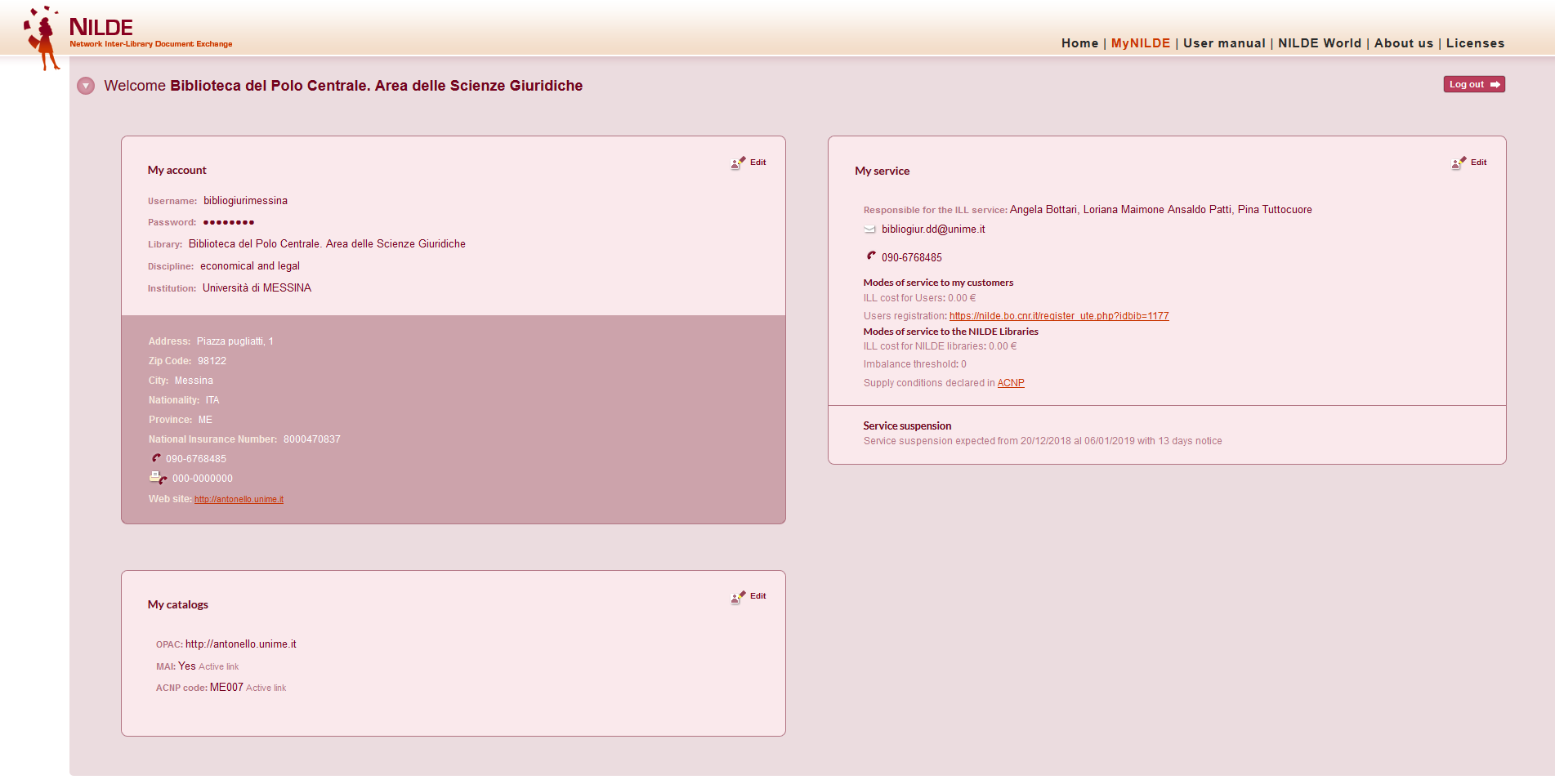Open the Licenses menu item

[x=1475, y=43]
